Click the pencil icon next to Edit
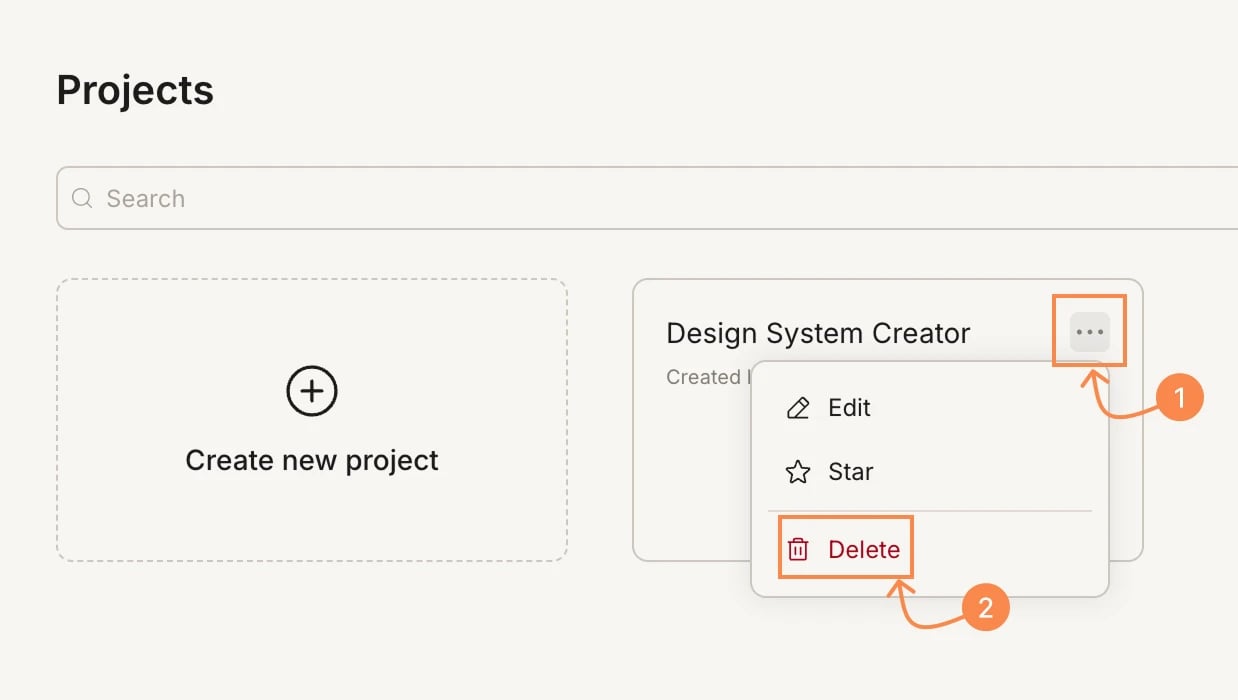1238x700 pixels. [798, 408]
